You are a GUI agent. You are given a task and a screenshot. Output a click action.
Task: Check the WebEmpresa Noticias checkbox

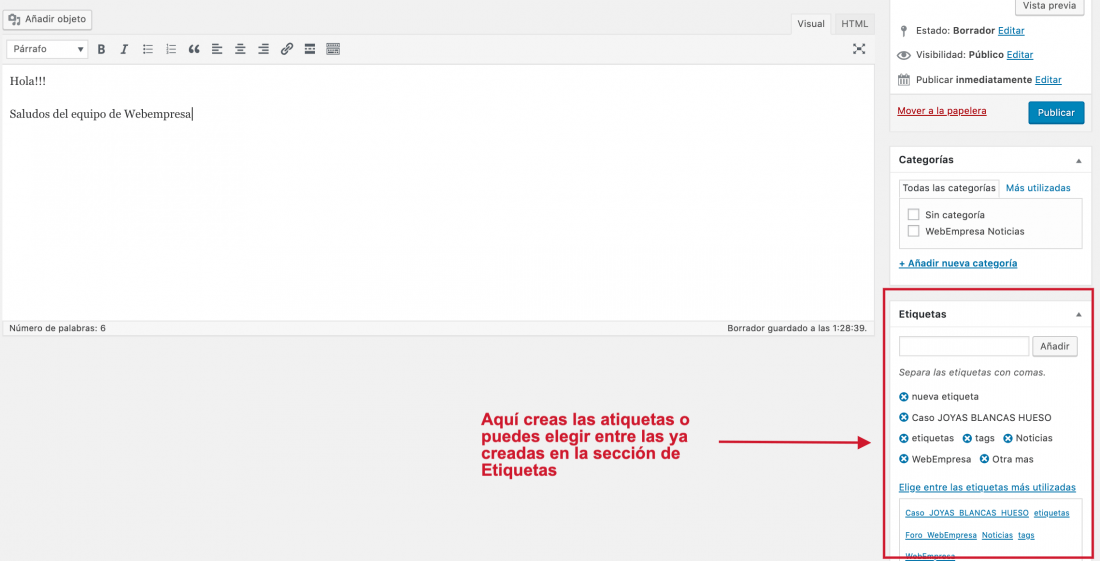click(x=913, y=231)
